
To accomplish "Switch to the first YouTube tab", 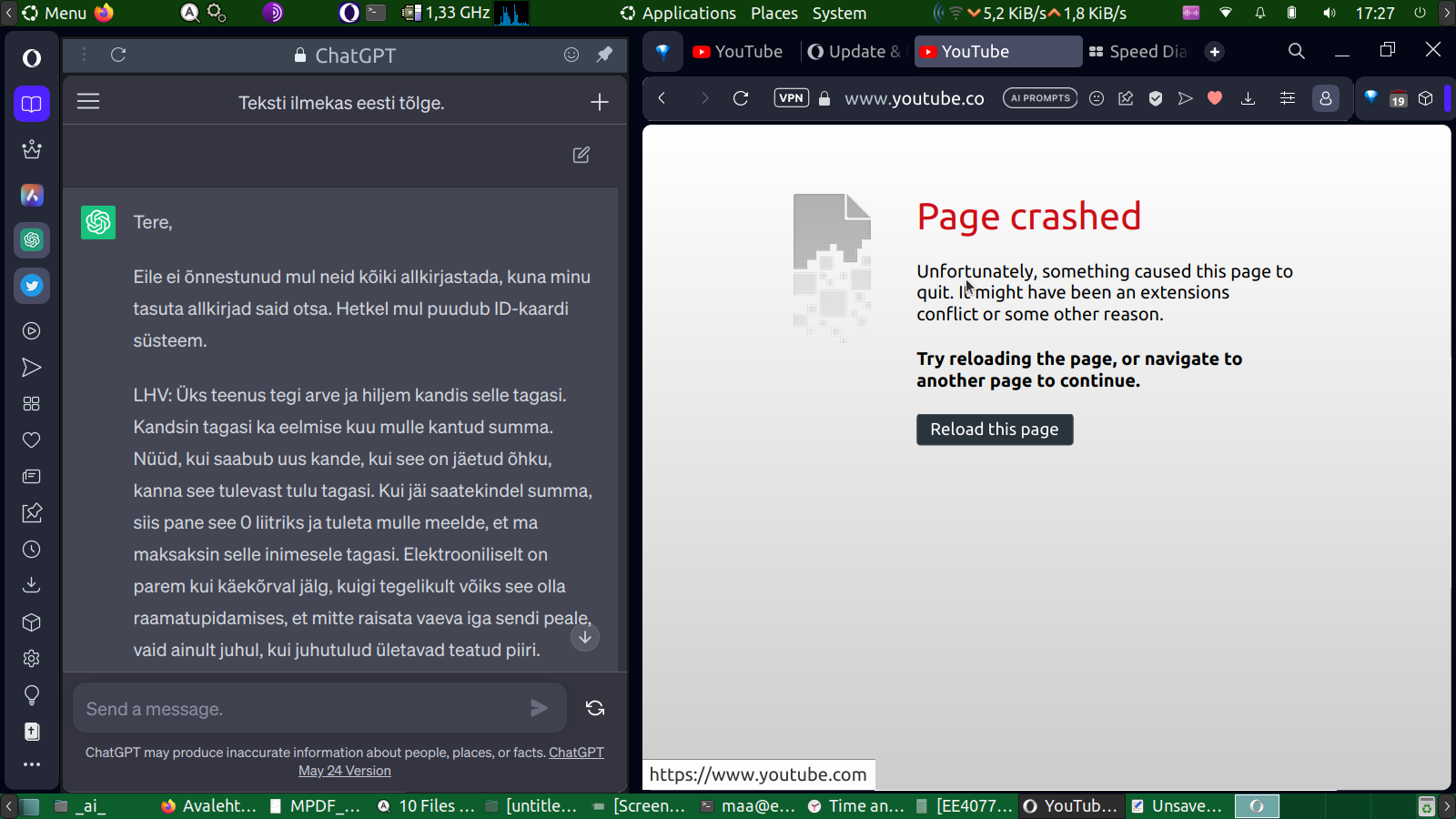I will (x=738, y=52).
